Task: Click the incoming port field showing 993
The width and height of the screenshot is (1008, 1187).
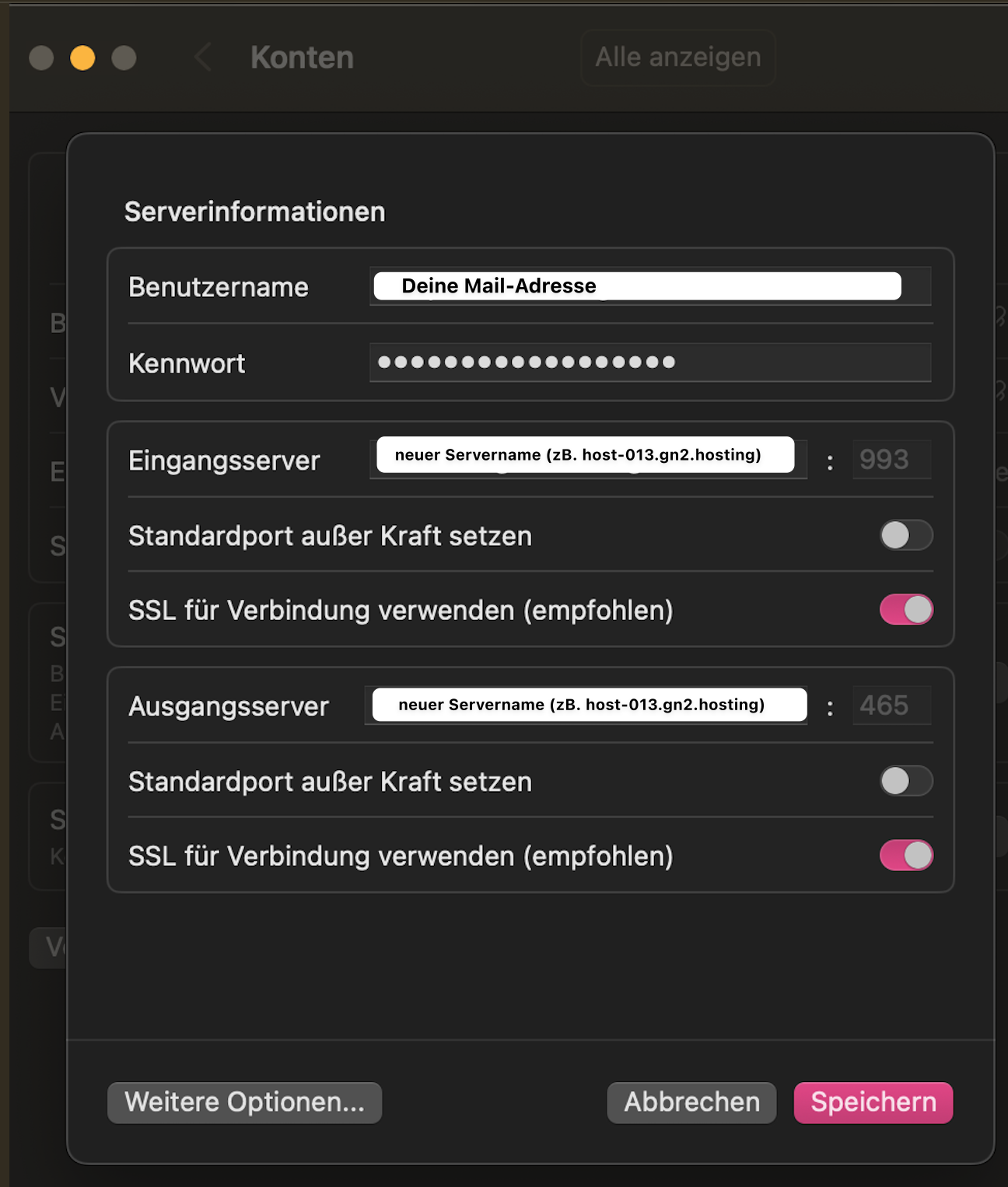Action: 891,460
